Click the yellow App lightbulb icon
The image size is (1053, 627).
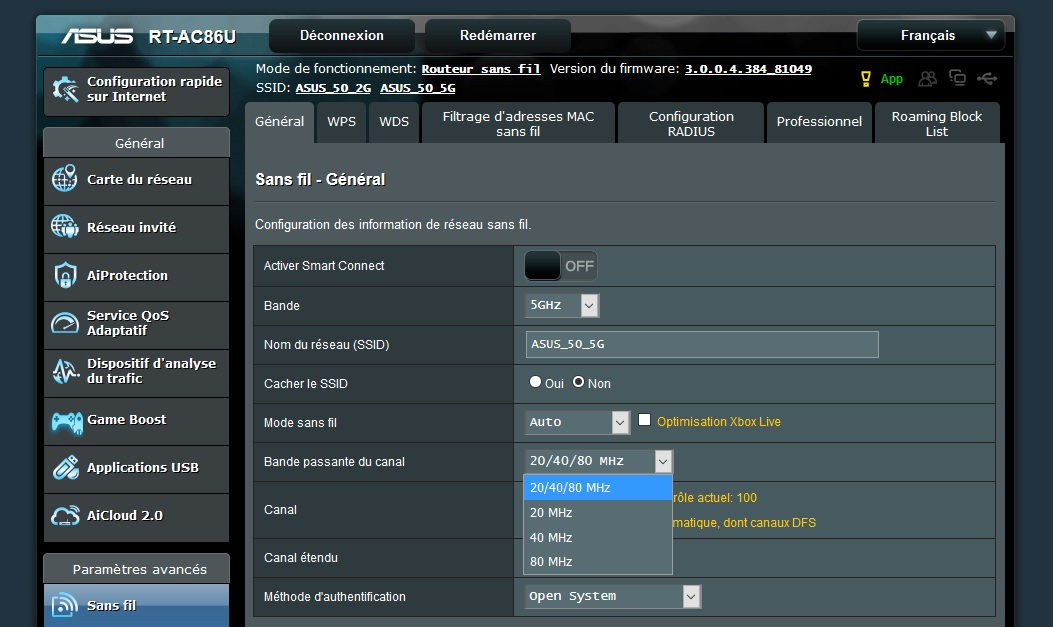pos(866,79)
